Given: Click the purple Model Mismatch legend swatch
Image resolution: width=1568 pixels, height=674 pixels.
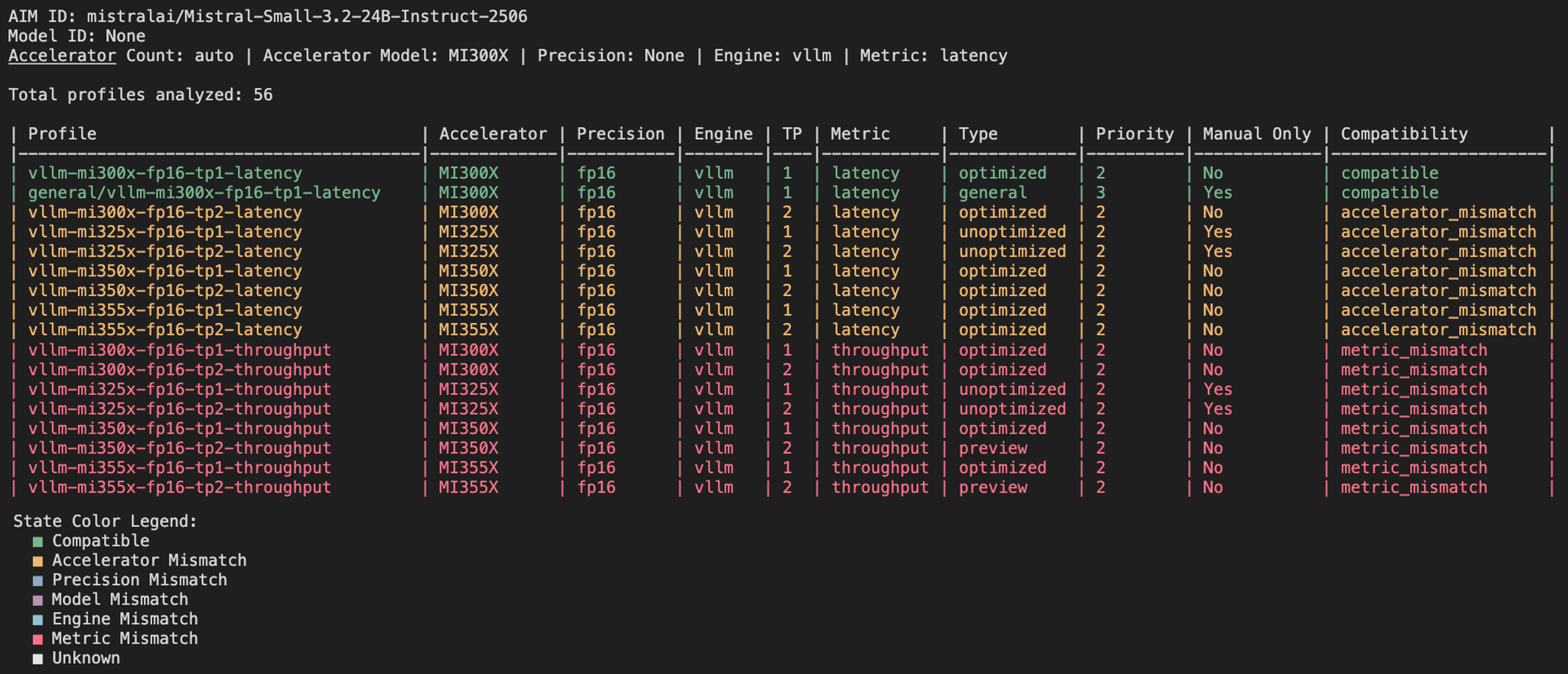Looking at the screenshot, I should [x=38, y=600].
